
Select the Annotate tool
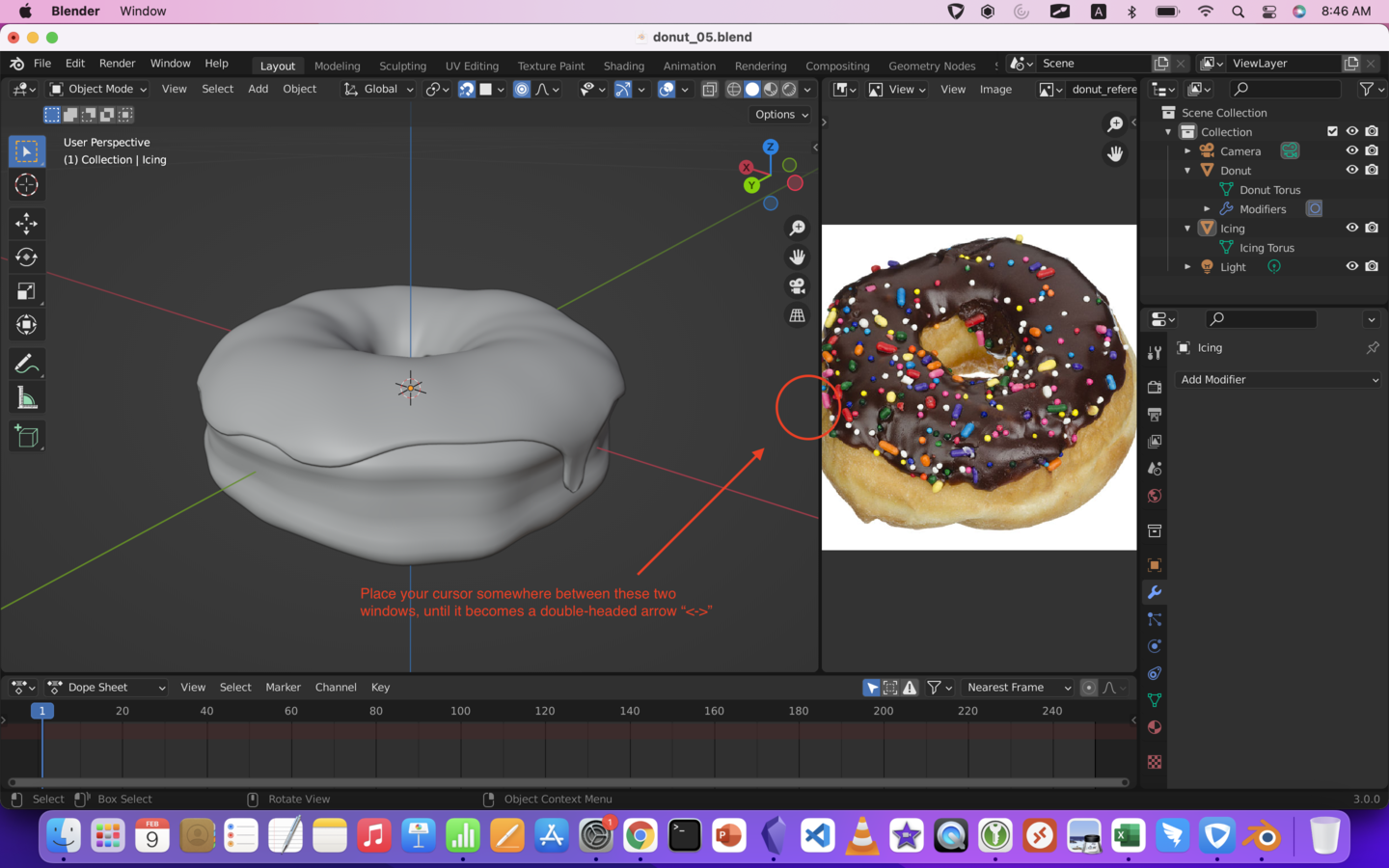point(26,364)
